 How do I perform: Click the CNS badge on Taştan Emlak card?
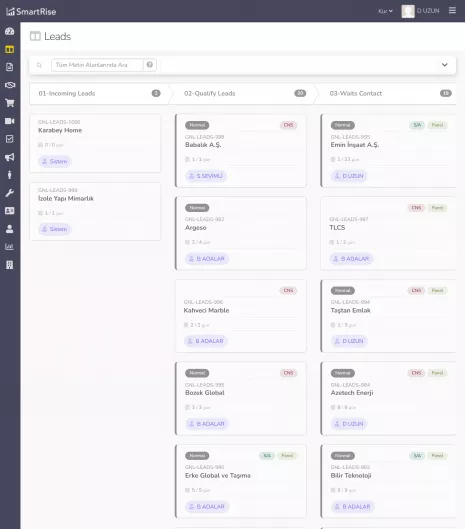(416, 290)
